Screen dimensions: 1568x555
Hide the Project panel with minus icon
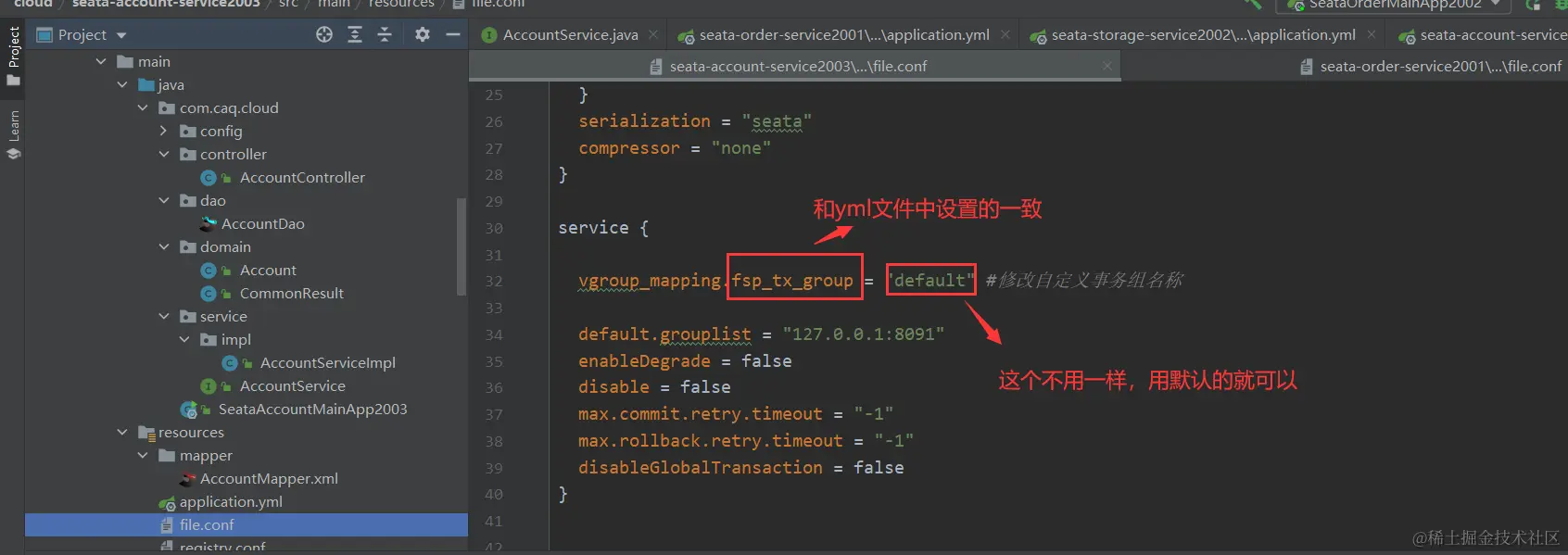[x=453, y=34]
